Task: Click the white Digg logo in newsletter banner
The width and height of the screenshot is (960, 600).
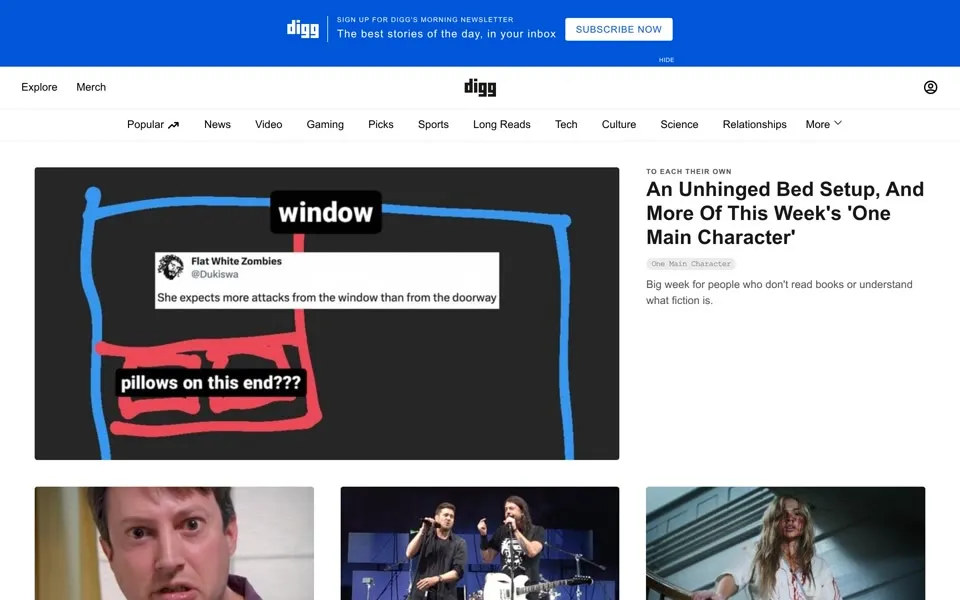Action: point(303,29)
